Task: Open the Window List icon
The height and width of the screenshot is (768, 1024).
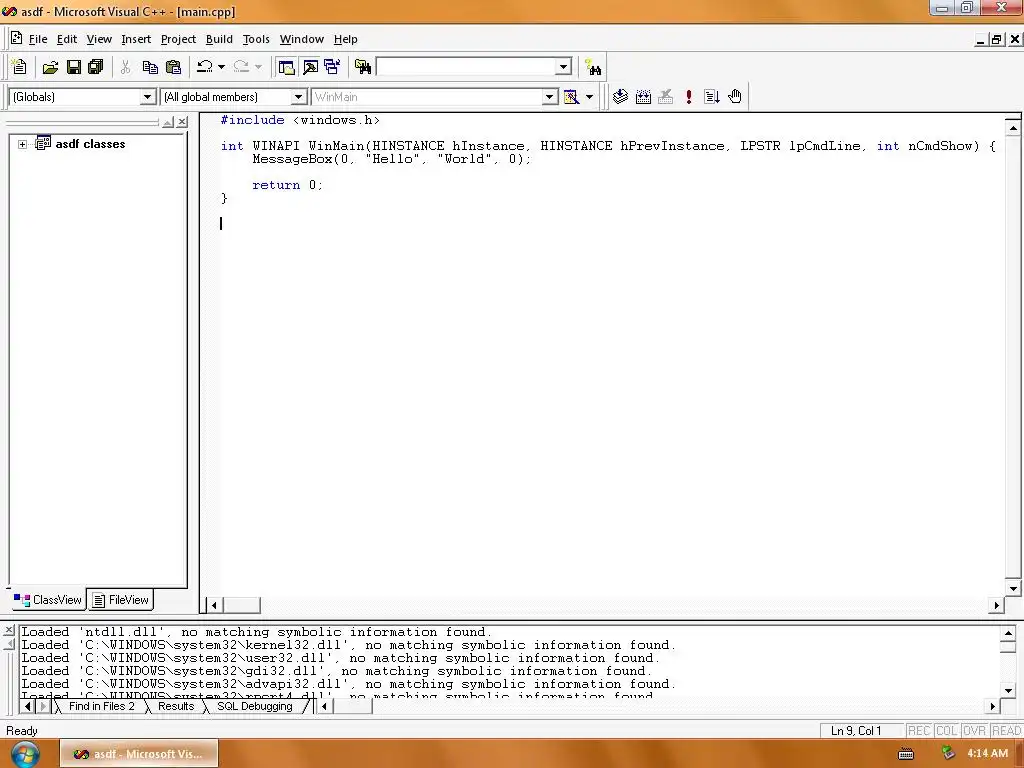Action: tap(332, 67)
